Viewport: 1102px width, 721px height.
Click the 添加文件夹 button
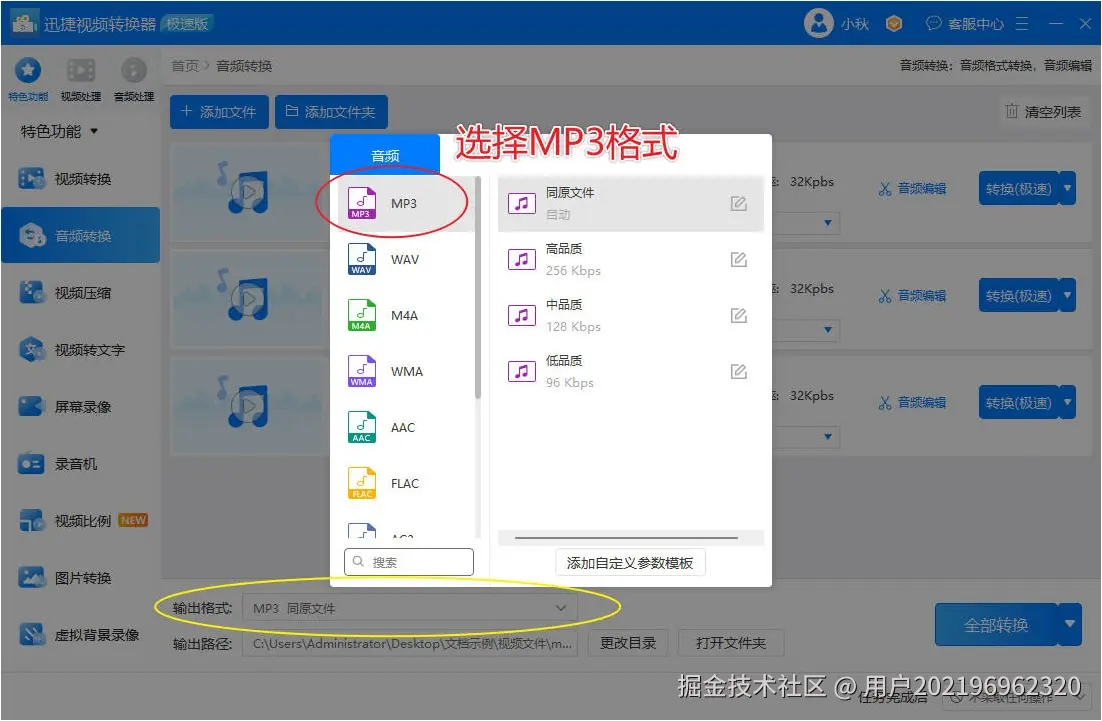coord(331,112)
